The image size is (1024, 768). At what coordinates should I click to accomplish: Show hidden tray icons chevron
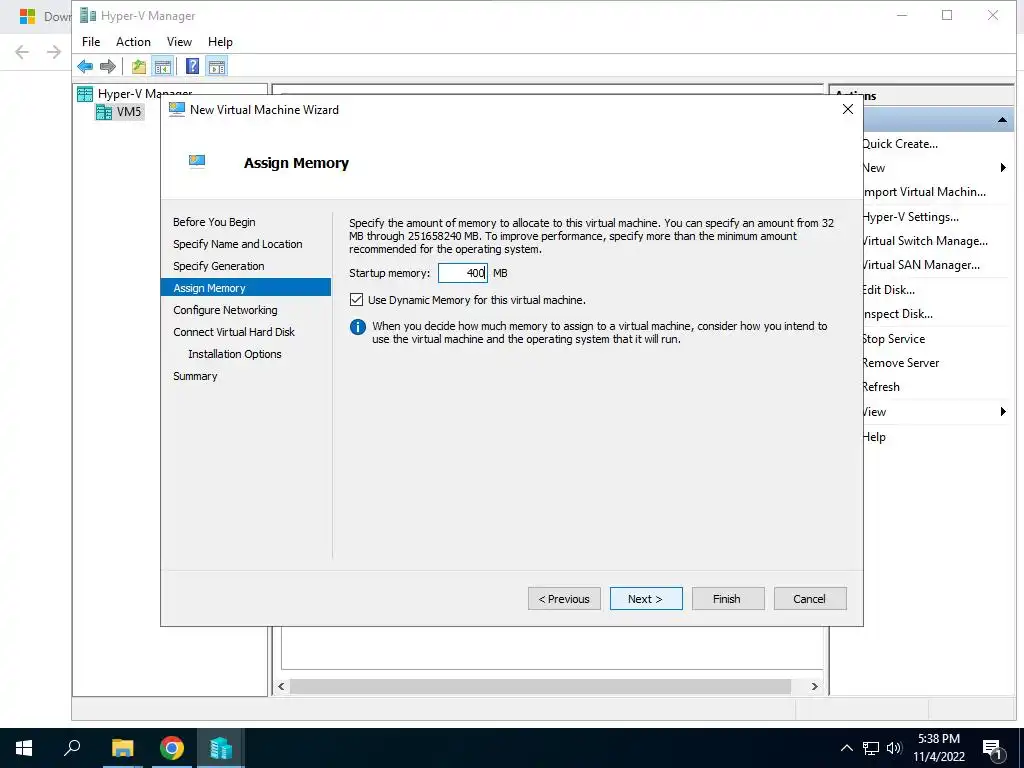[846, 748]
